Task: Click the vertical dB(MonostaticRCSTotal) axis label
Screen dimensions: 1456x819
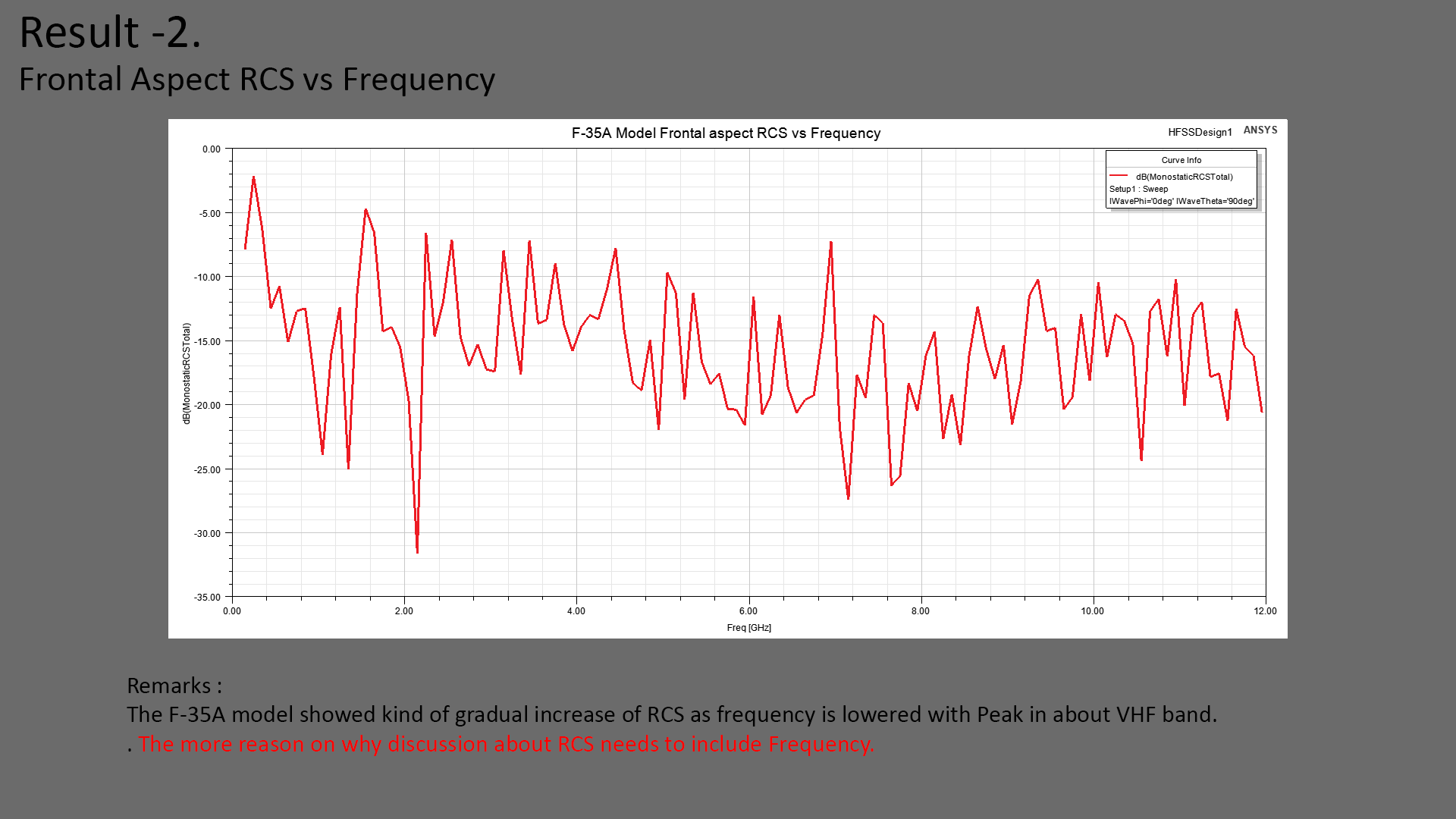Action: tap(187, 373)
